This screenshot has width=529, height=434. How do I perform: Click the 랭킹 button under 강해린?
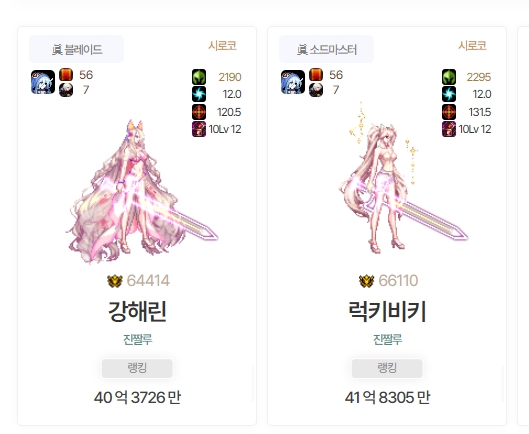[x=137, y=368]
